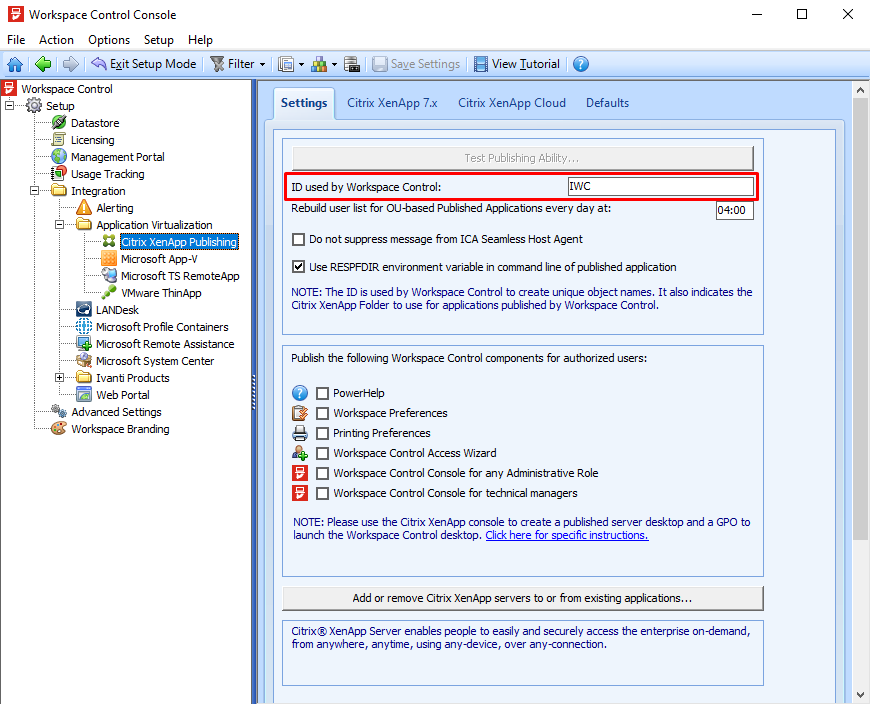Click Microsoft Profile Containers icon
870x704 pixels.
(84, 327)
